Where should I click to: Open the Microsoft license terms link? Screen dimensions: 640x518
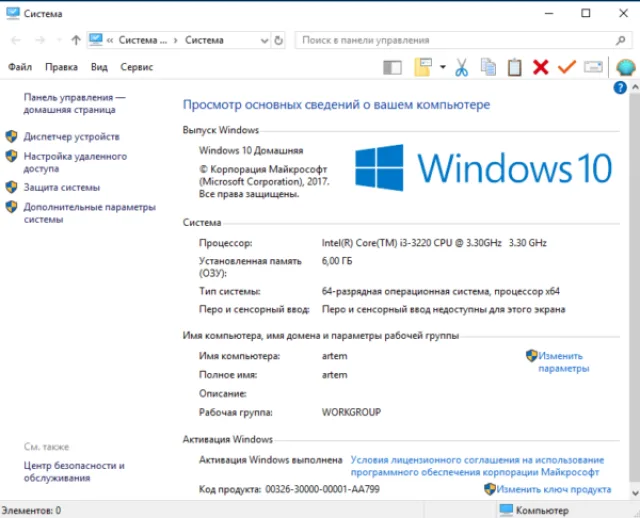coord(477,466)
